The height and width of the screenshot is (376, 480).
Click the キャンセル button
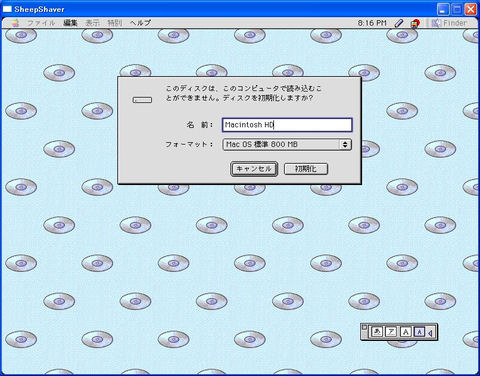point(254,169)
